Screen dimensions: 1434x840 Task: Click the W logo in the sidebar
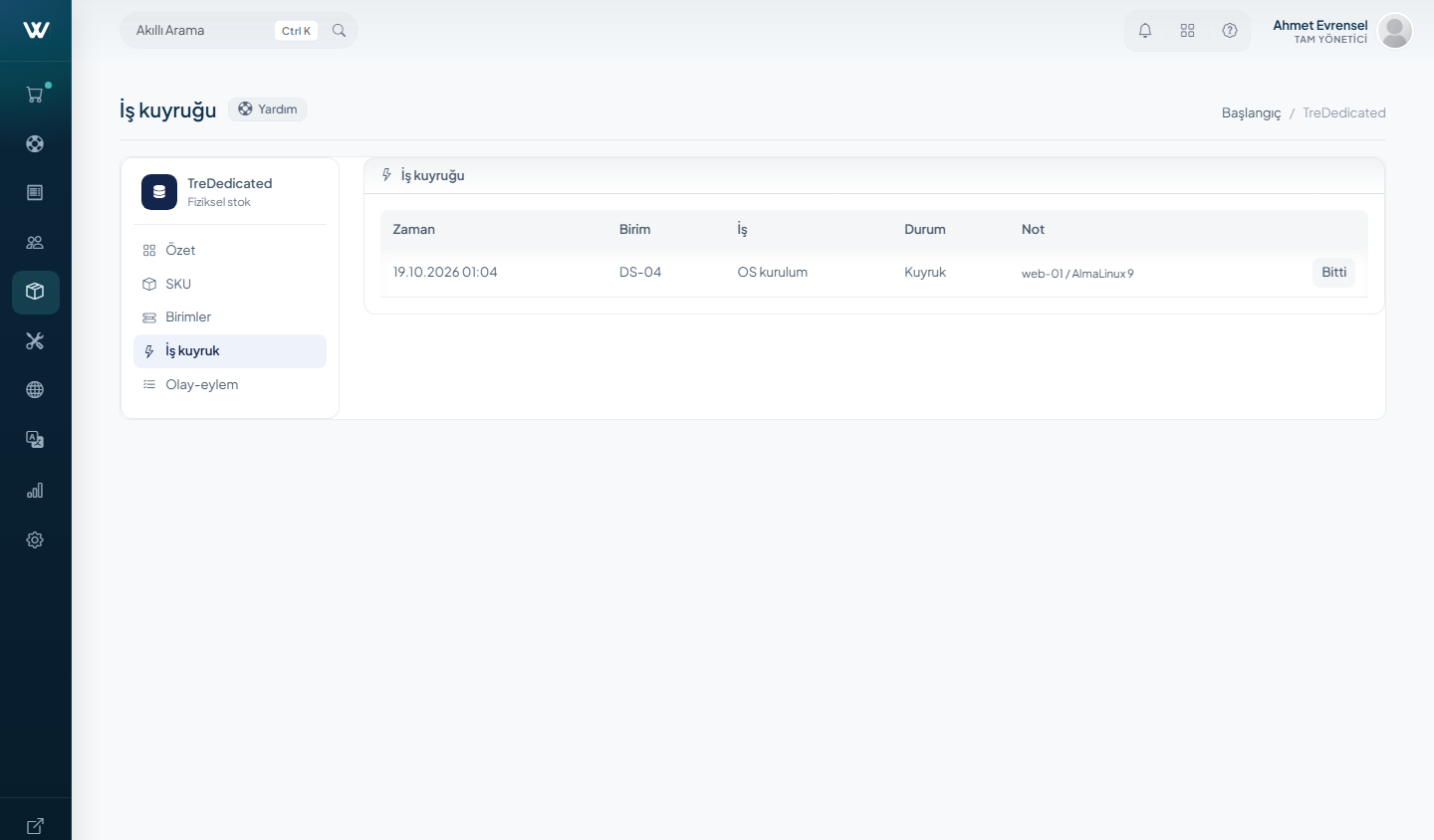pyautogui.click(x=36, y=30)
